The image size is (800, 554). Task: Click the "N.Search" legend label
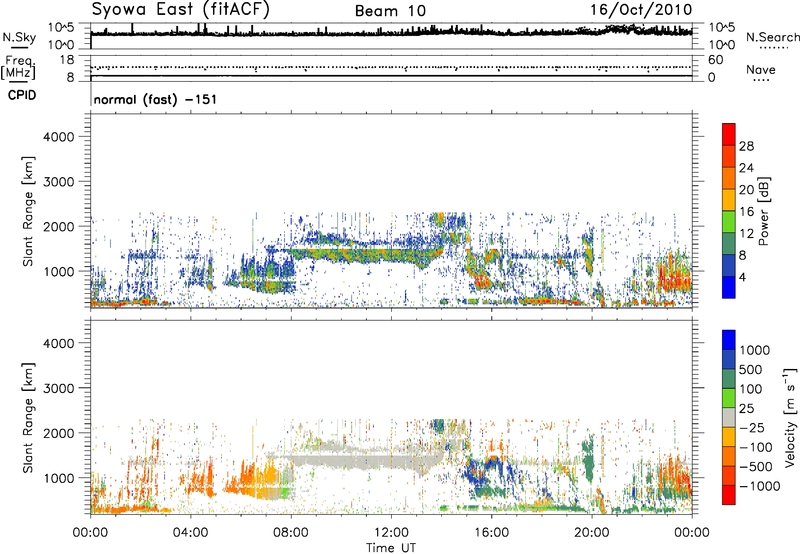coord(772,37)
